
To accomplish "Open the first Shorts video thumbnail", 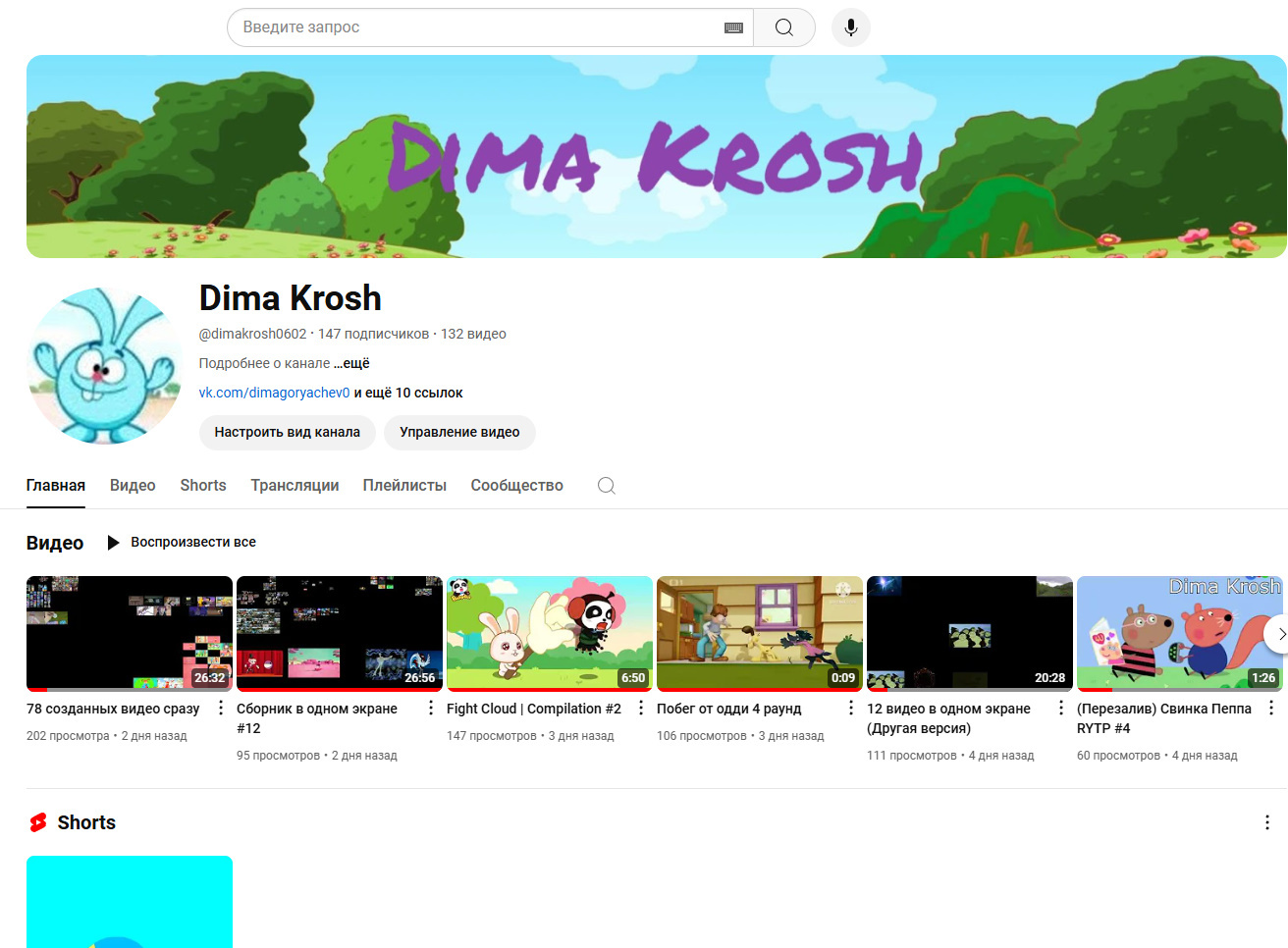I will [x=130, y=902].
